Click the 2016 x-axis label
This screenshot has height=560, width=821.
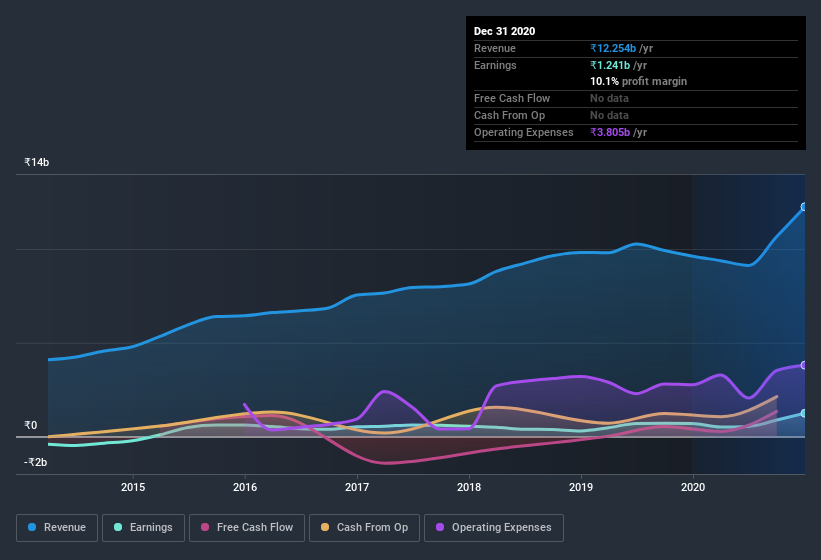(245, 487)
